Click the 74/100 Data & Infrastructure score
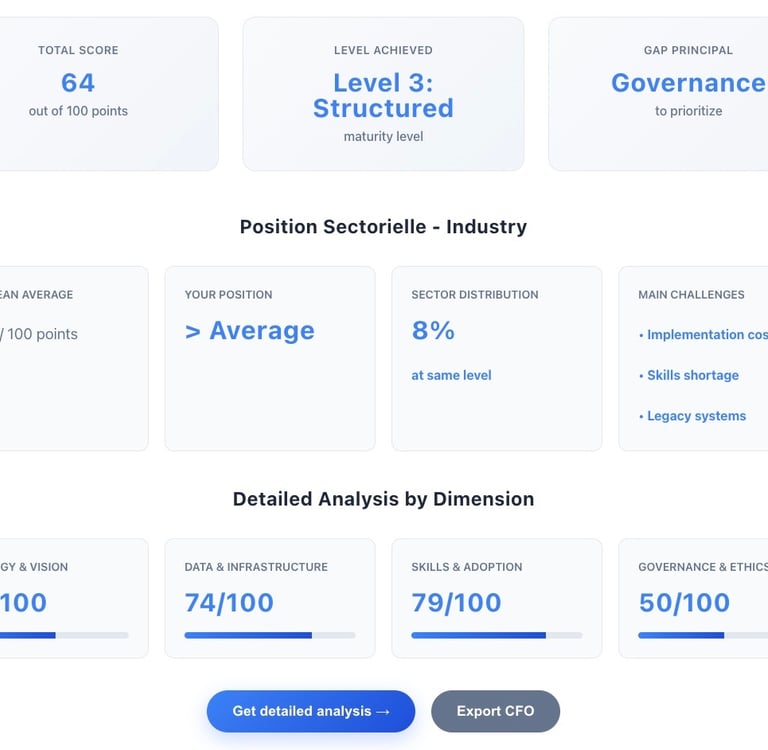Image resolution: width=768 pixels, height=750 pixels. [x=229, y=602]
